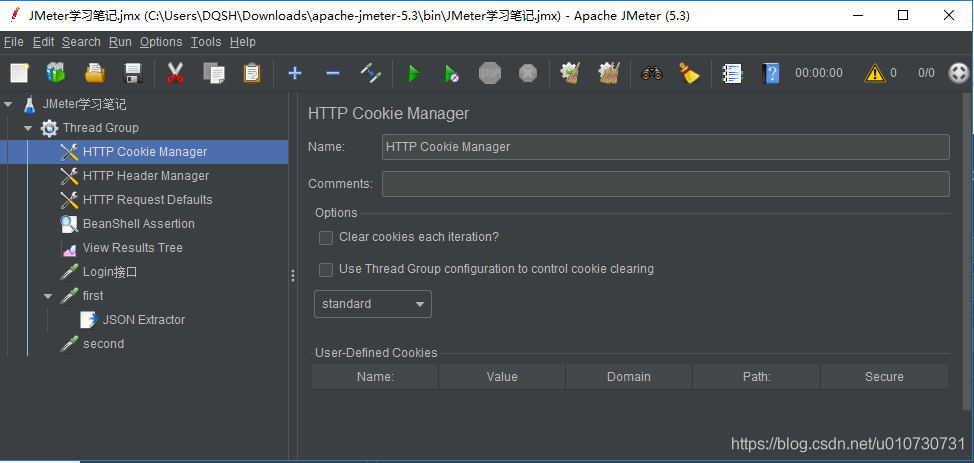Open a test plan with folder icon
This screenshot has width=974, height=463.
coord(95,73)
